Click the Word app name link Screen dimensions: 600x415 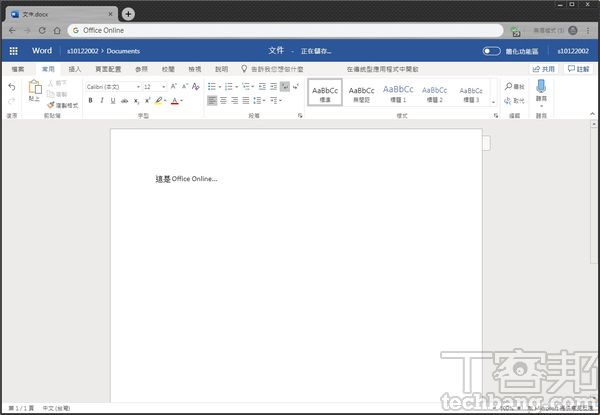(42, 50)
